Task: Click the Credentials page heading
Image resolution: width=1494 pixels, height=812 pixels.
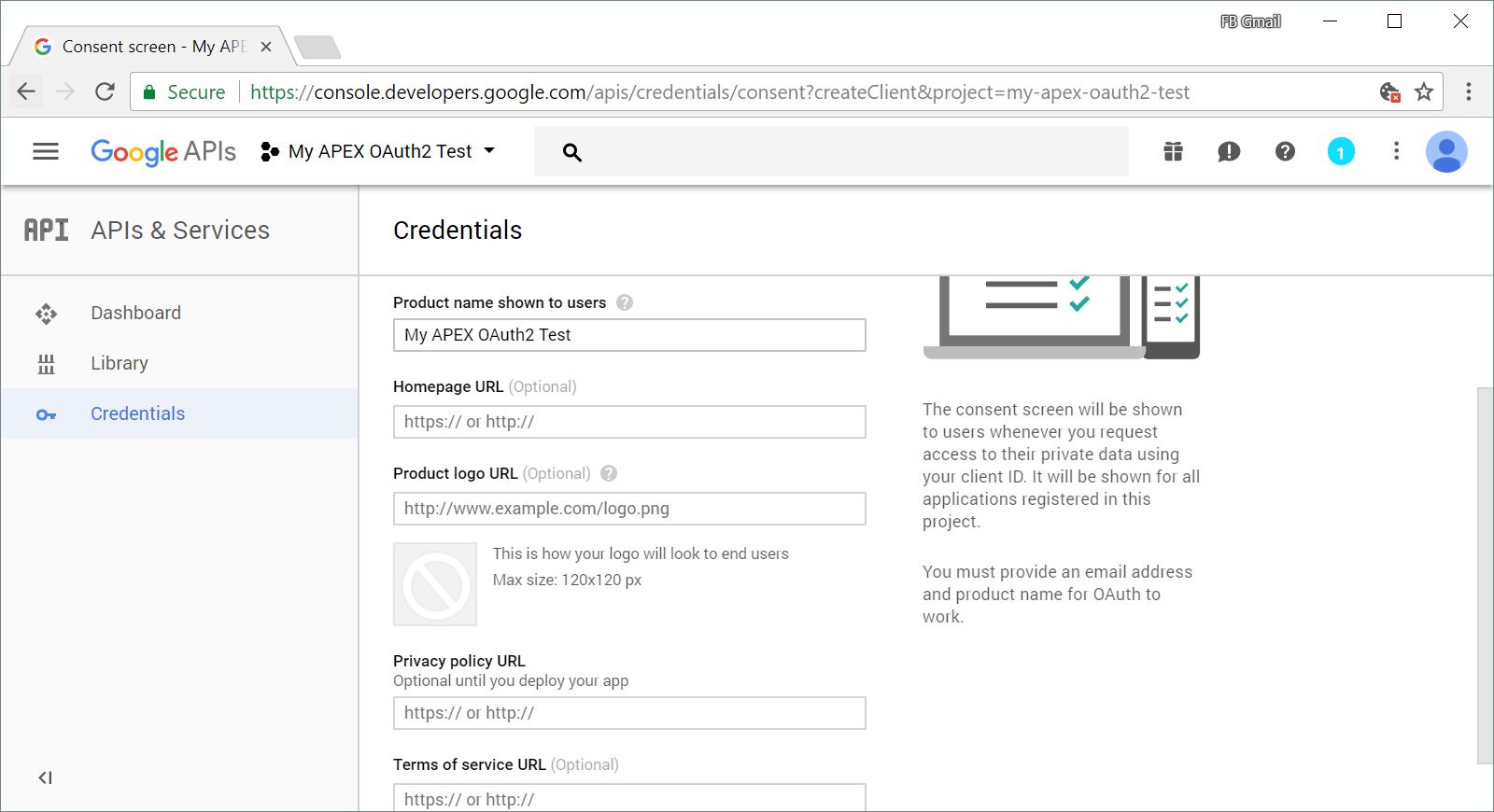Action: [458, 231]
